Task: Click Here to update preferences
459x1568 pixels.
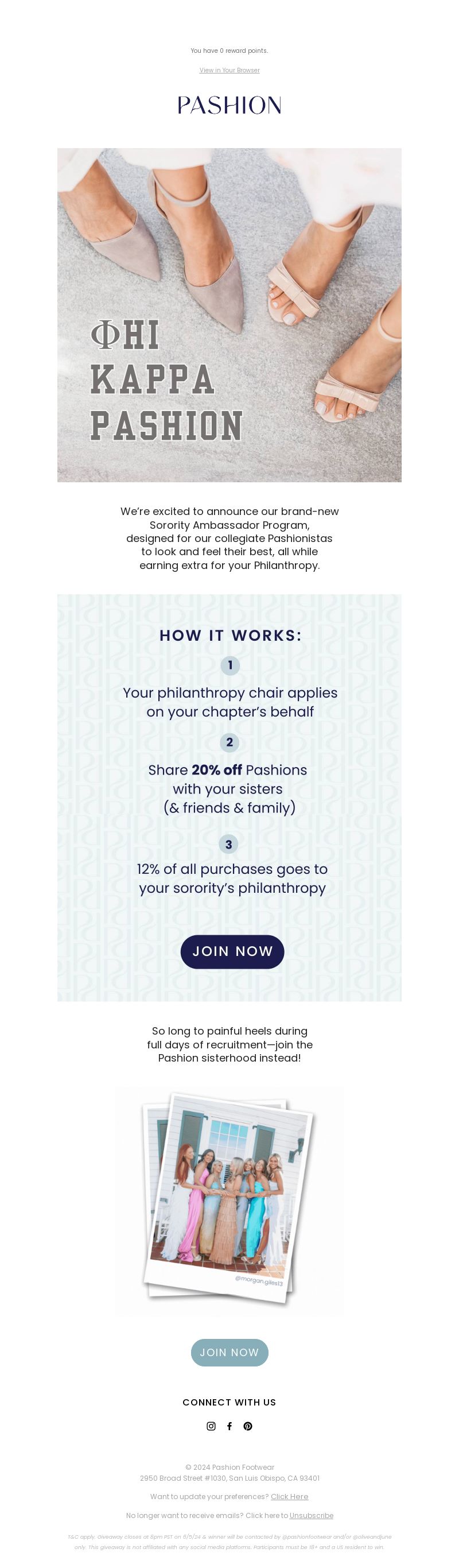Action: click(289, 1496)
